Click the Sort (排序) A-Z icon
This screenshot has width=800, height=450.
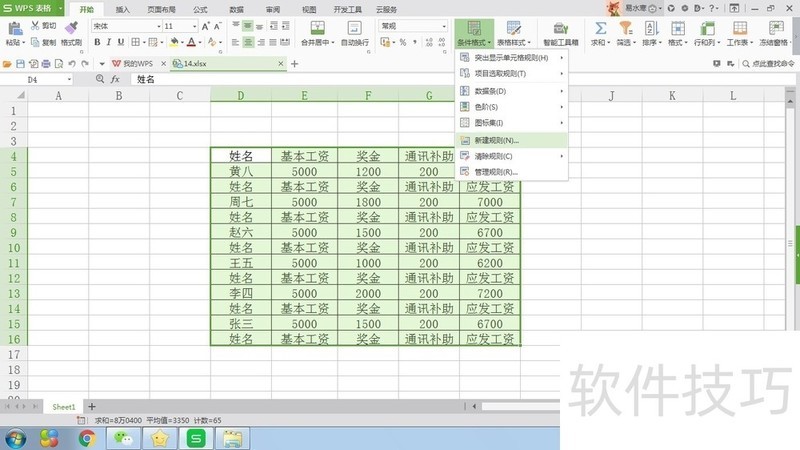[652, 28]
